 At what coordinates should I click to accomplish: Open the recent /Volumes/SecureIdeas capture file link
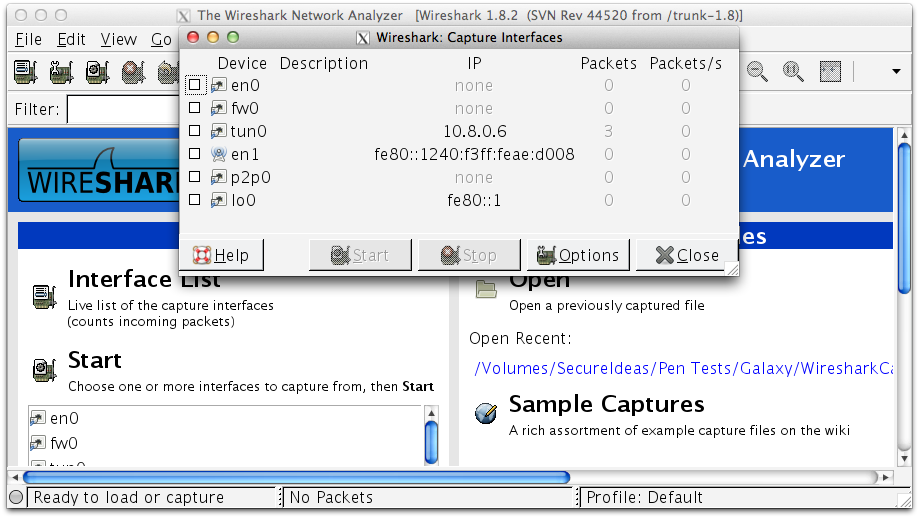(683, 368)
